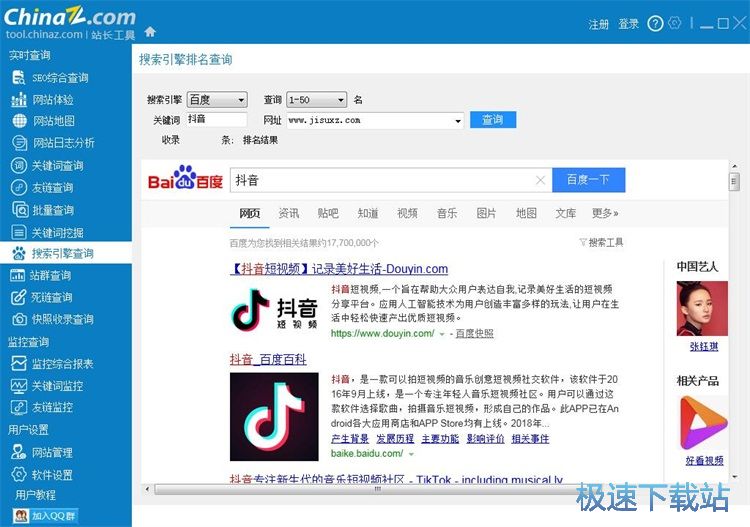This screenshot has height=527, width=750.
Task: Click the 友链查询 link icon
Action: (19, 187)
